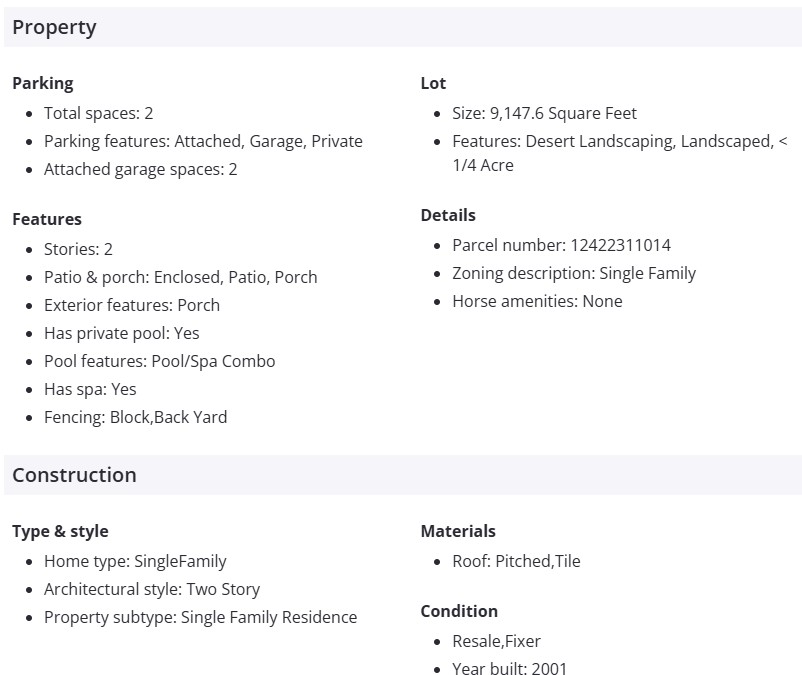Screen dimensions: 802x675
Task: Click the Lot Size 9,147.6 Square Feet
Action: [544, 113]
